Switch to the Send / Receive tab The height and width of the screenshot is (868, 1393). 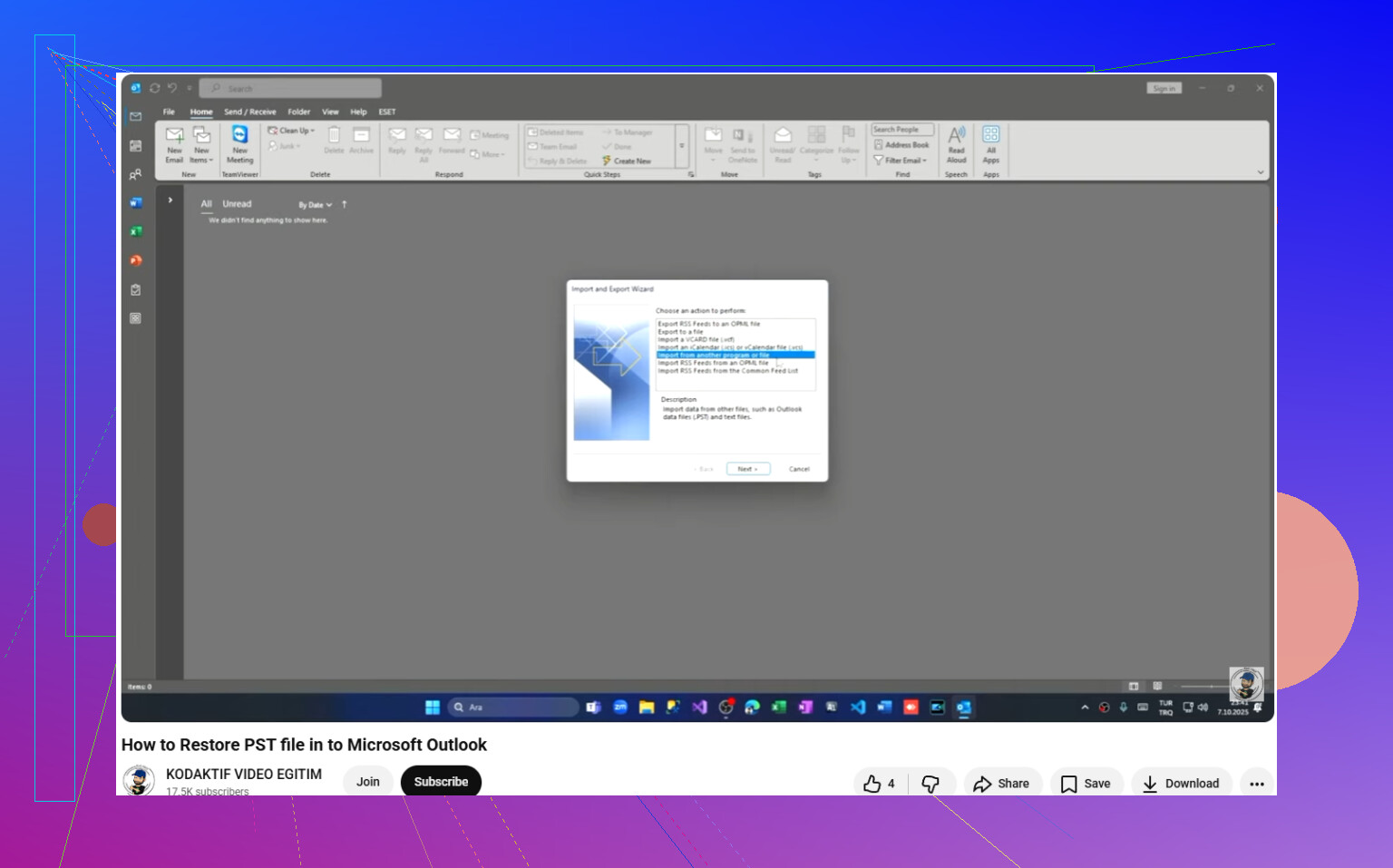click(250, 112)
